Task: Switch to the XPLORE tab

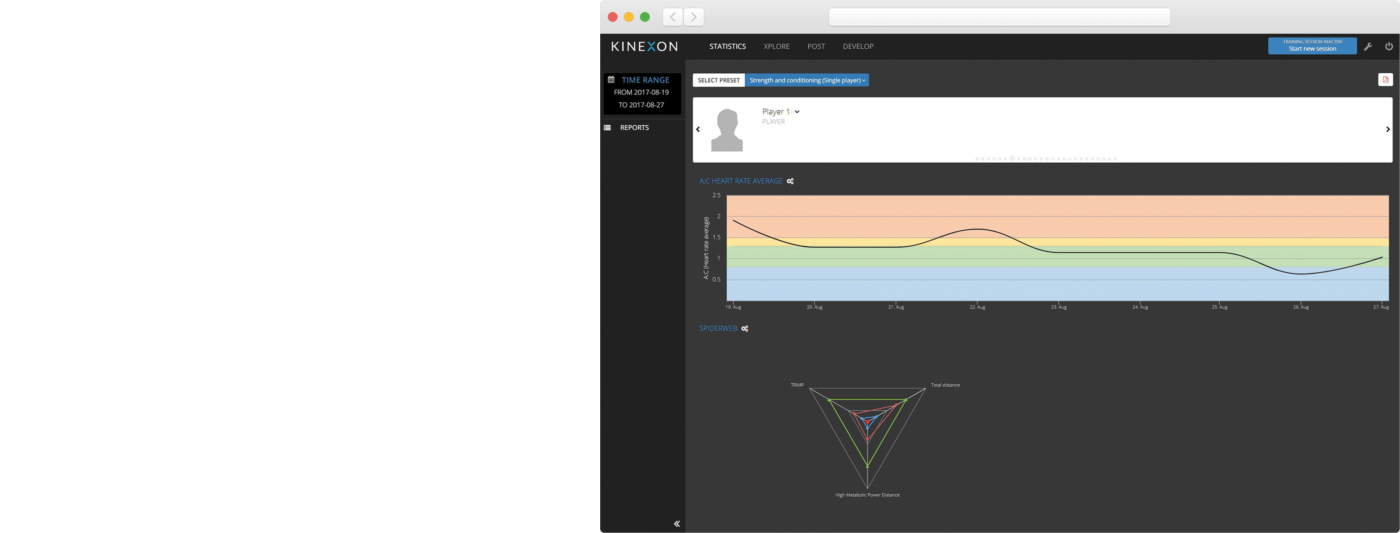Action: [x=776, y=46]
